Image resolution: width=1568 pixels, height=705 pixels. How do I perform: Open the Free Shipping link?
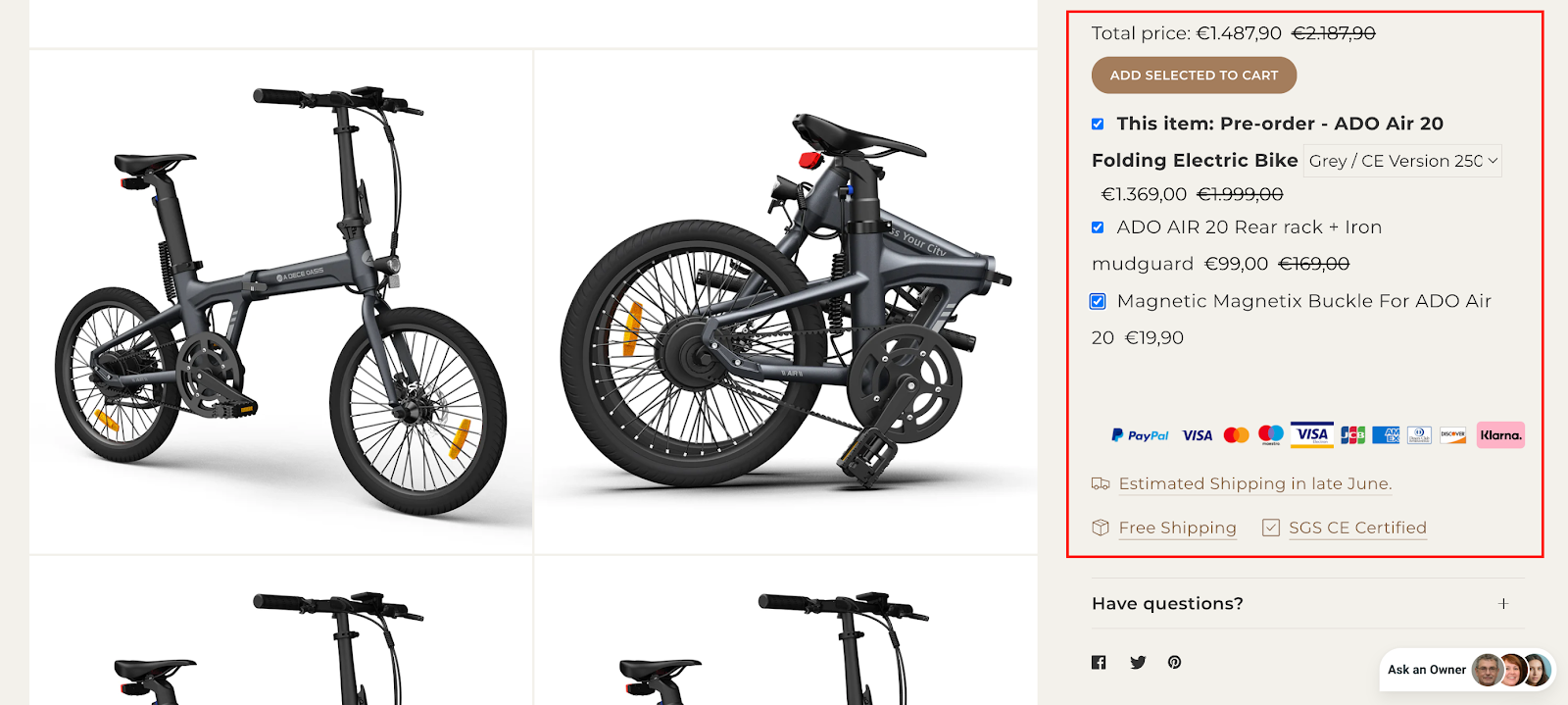click(1178, 528)
